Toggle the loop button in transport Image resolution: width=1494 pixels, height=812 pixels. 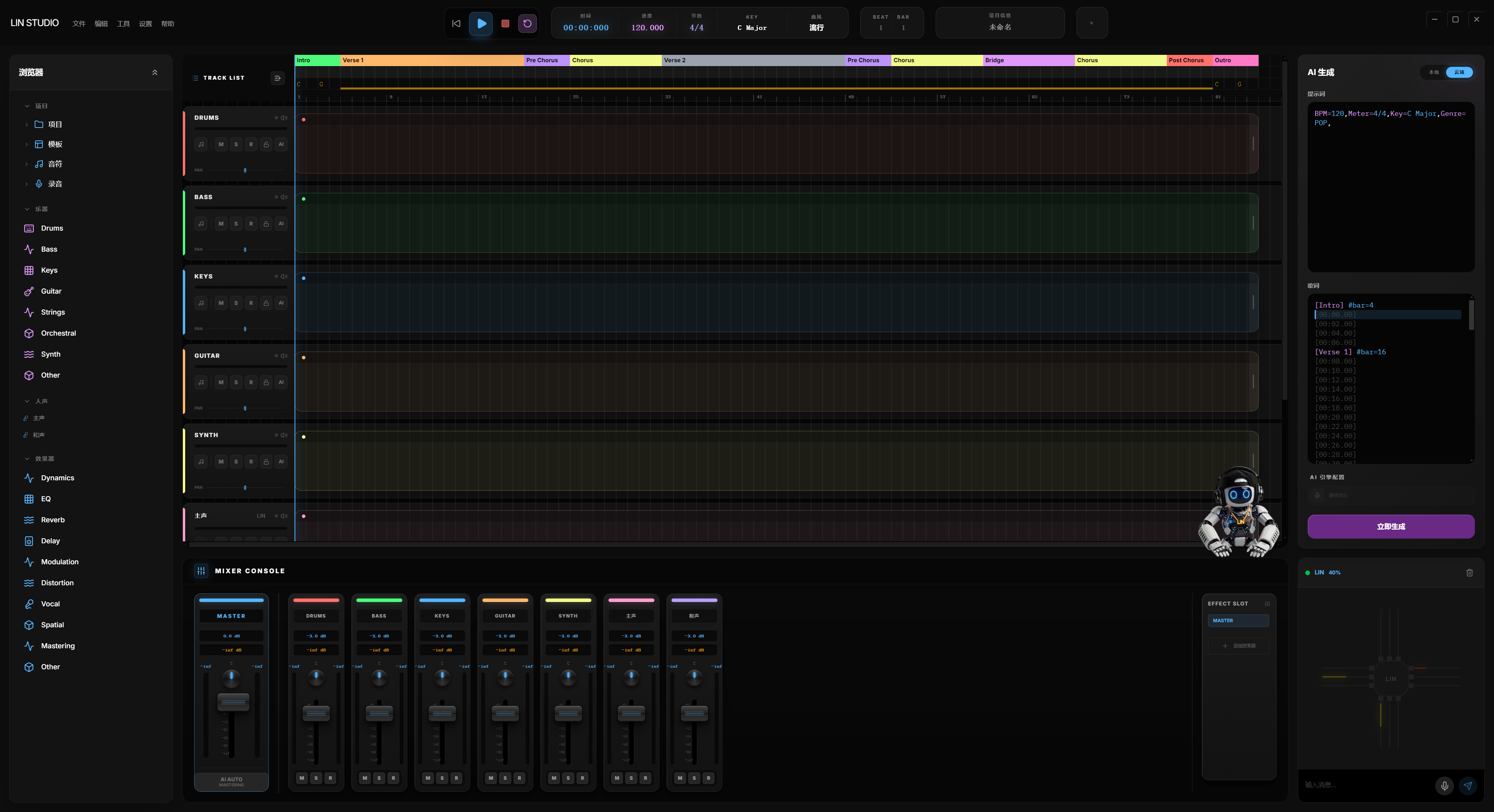tap(527, 23)
